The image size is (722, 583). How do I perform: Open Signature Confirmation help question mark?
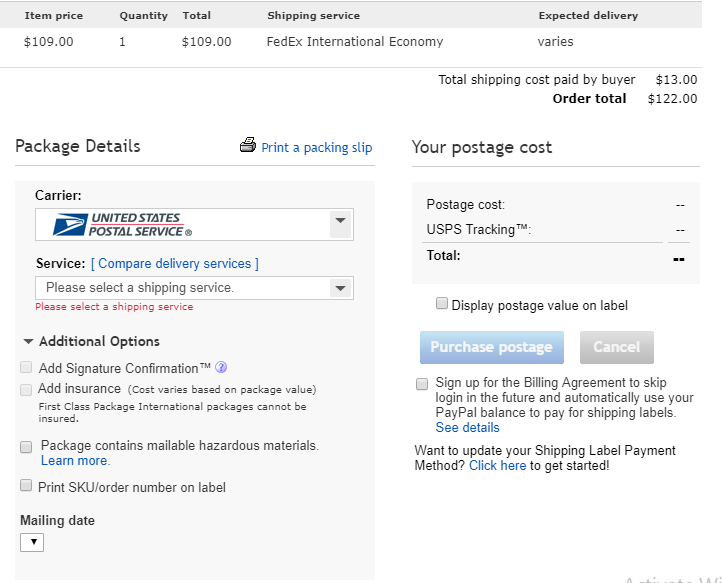point(221,367)
